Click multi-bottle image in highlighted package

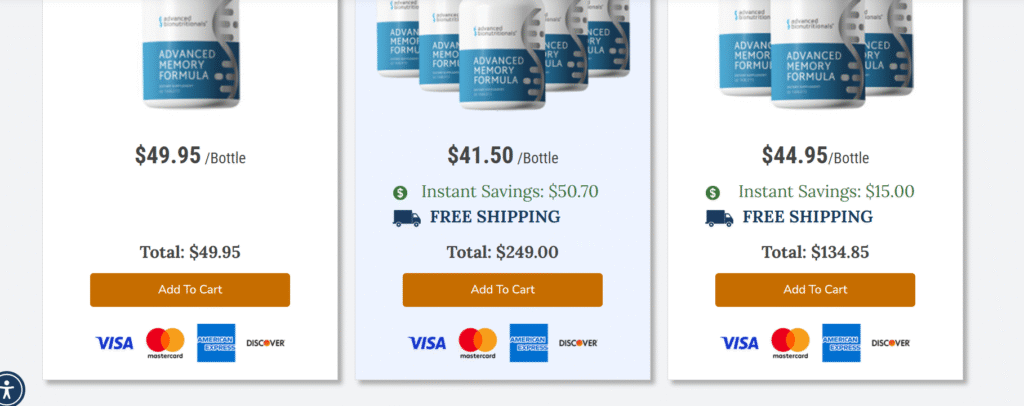[x=503, y=54]
